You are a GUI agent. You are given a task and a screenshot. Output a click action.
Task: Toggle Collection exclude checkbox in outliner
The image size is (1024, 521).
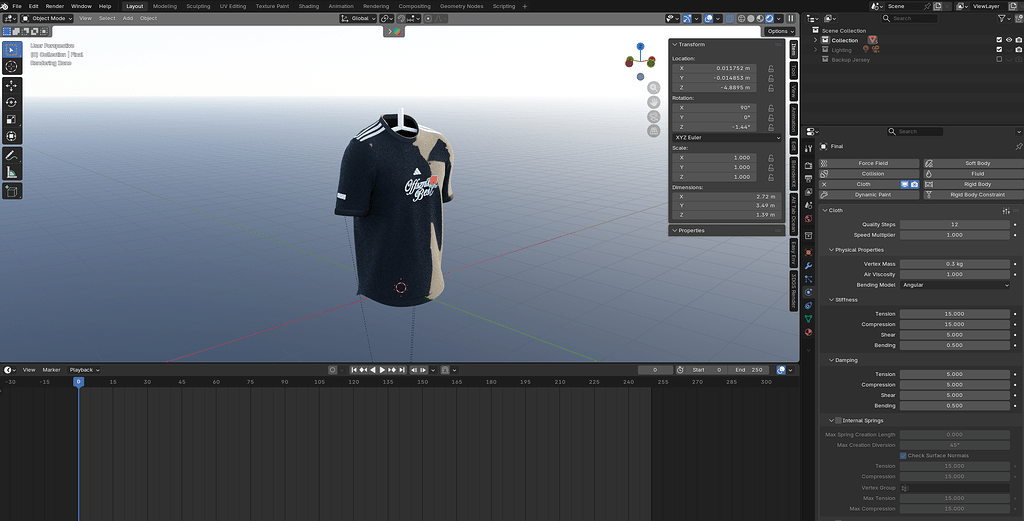coord(999,40)
